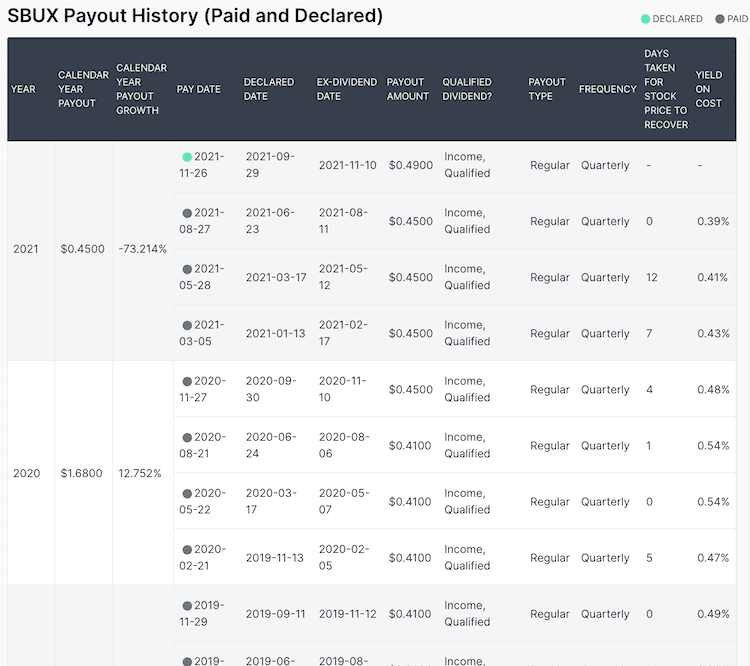The height and width of the screenshot is (666, 750).
Task: Click $0.4100 payout in 2020-08-21 row
Action: pos(410,446)
